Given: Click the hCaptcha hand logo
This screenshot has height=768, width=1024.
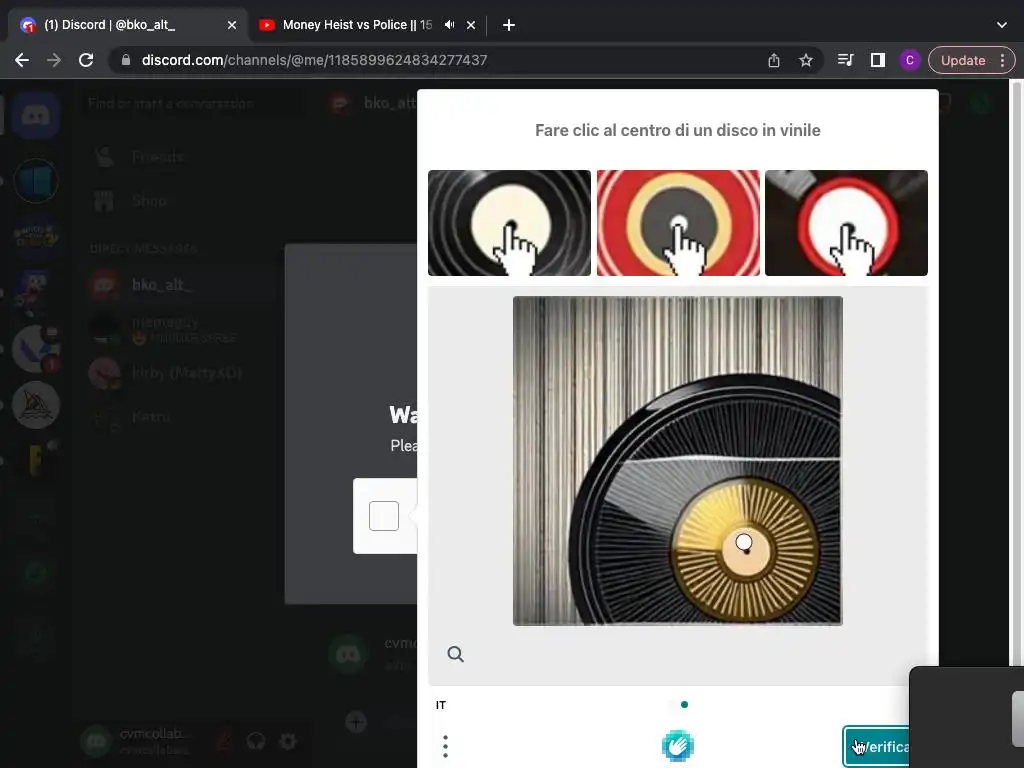Looking at the screenshot, I should coord(677,746).
